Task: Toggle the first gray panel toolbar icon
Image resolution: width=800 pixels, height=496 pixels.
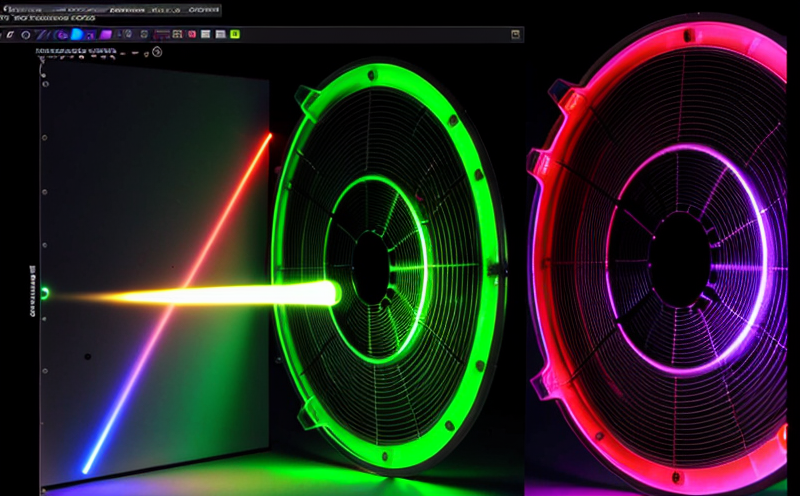Action: pos(205,34)
